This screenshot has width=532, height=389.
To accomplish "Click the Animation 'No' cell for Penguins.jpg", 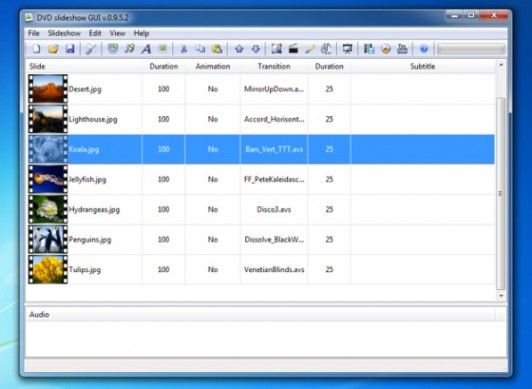I will click(x=213, y=239).
